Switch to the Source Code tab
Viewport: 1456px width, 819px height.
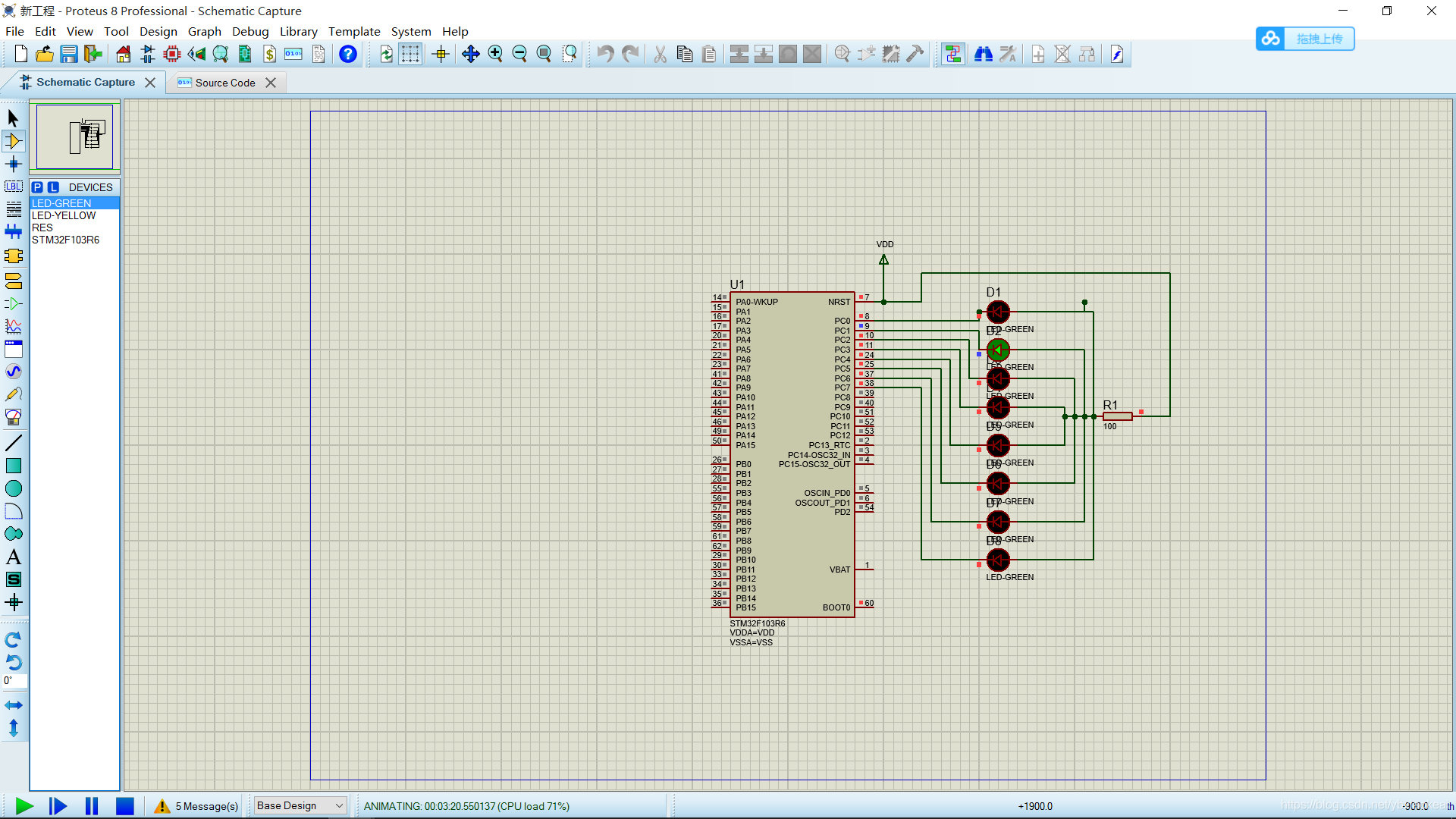(x=225, y=83)
